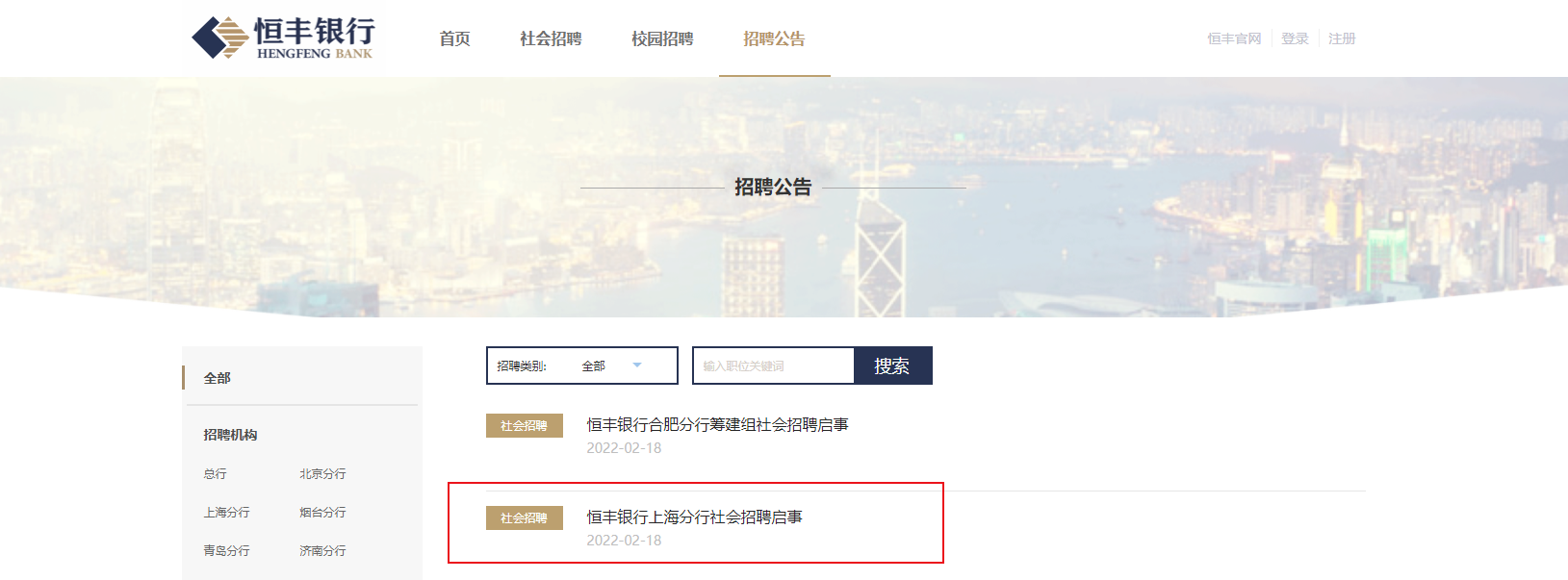The width and height of the screenshot is (1568, 580).
Task: Click the 2022-02-18 date under the 上海分行 announcement
Action: tap(624, 541)
